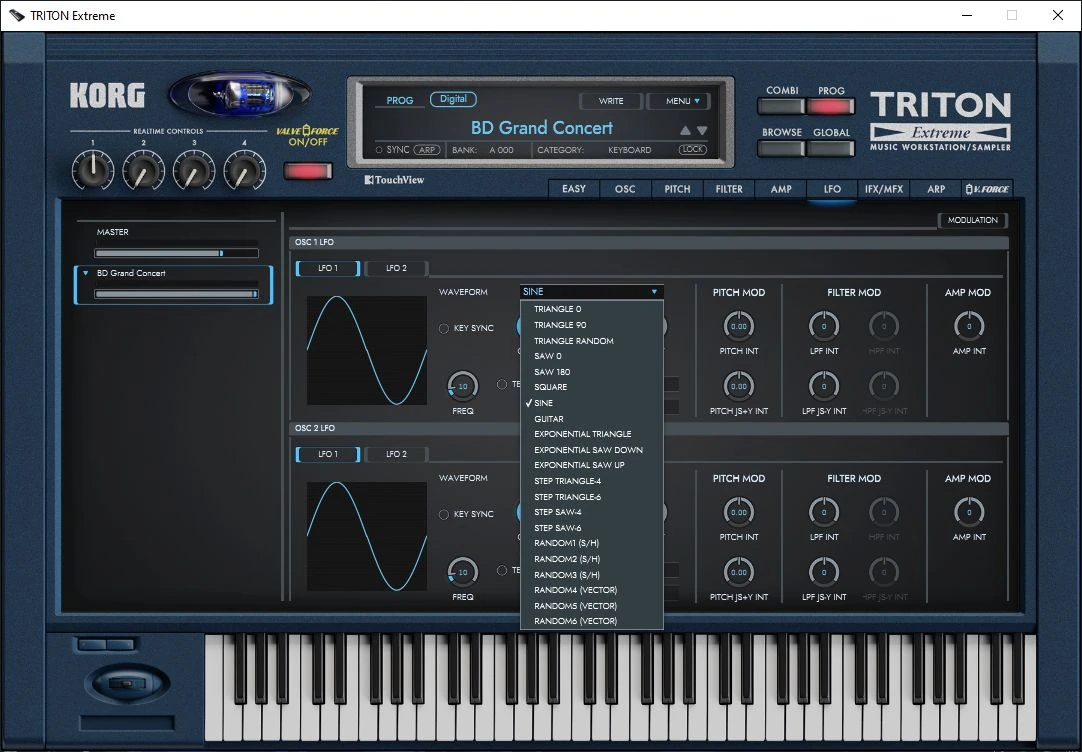The image size is (1082, 752).
Task: Click the Digital category pill
Action: click(x=453, y=99)
